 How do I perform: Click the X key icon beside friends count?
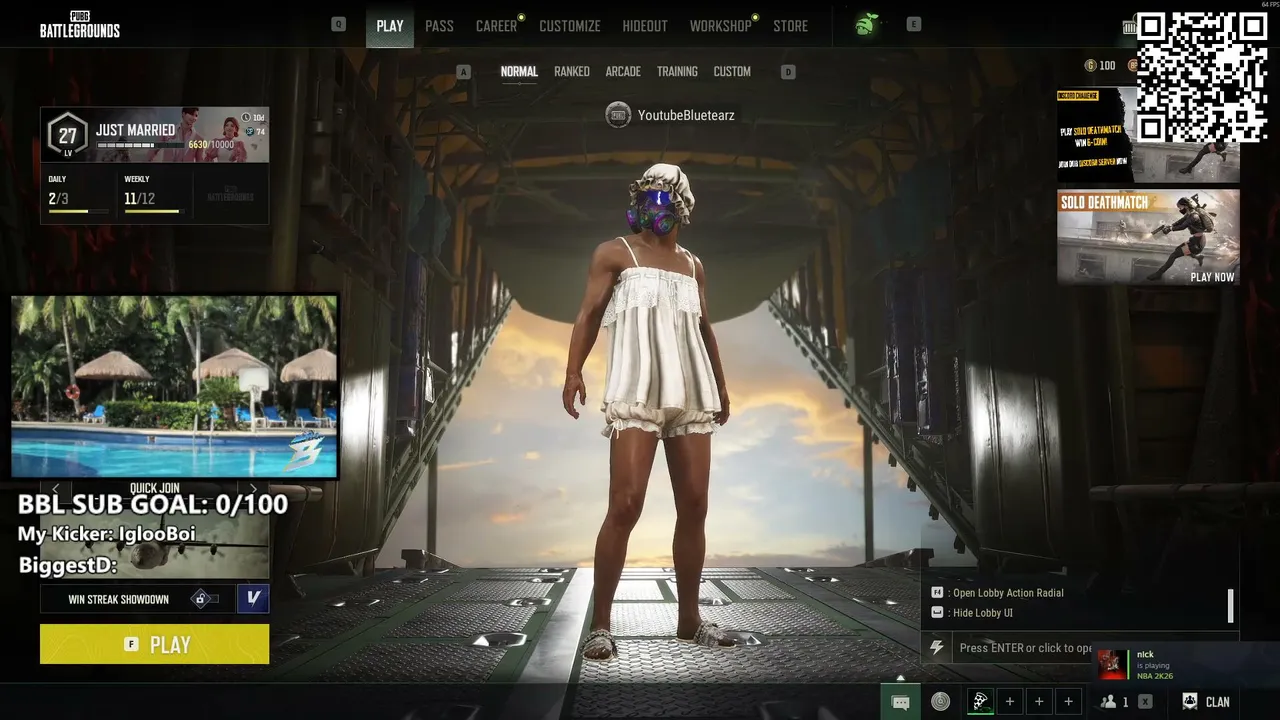pyautogui.click(x=1145, y=702)
